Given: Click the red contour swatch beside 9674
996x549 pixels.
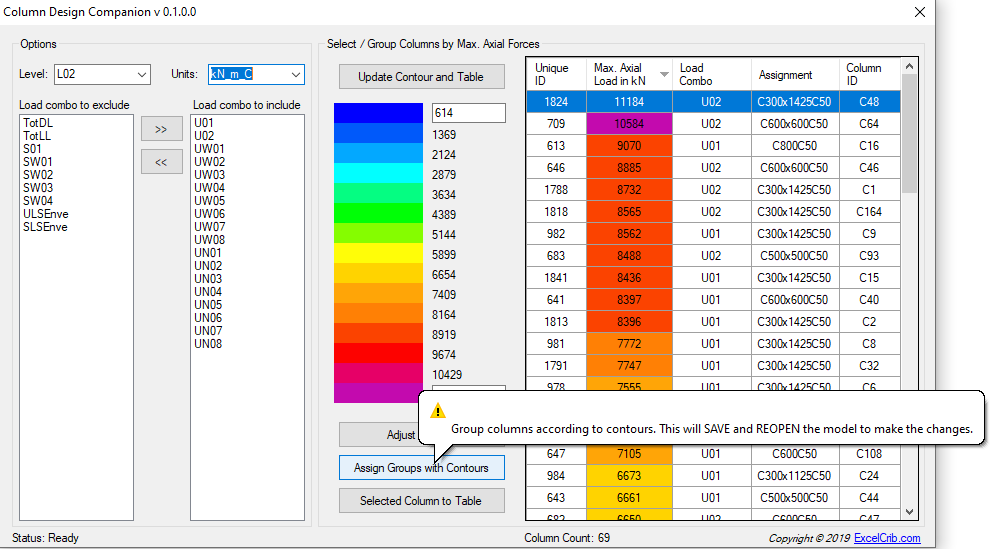Looking at the screenshot, I should point(378,353).
